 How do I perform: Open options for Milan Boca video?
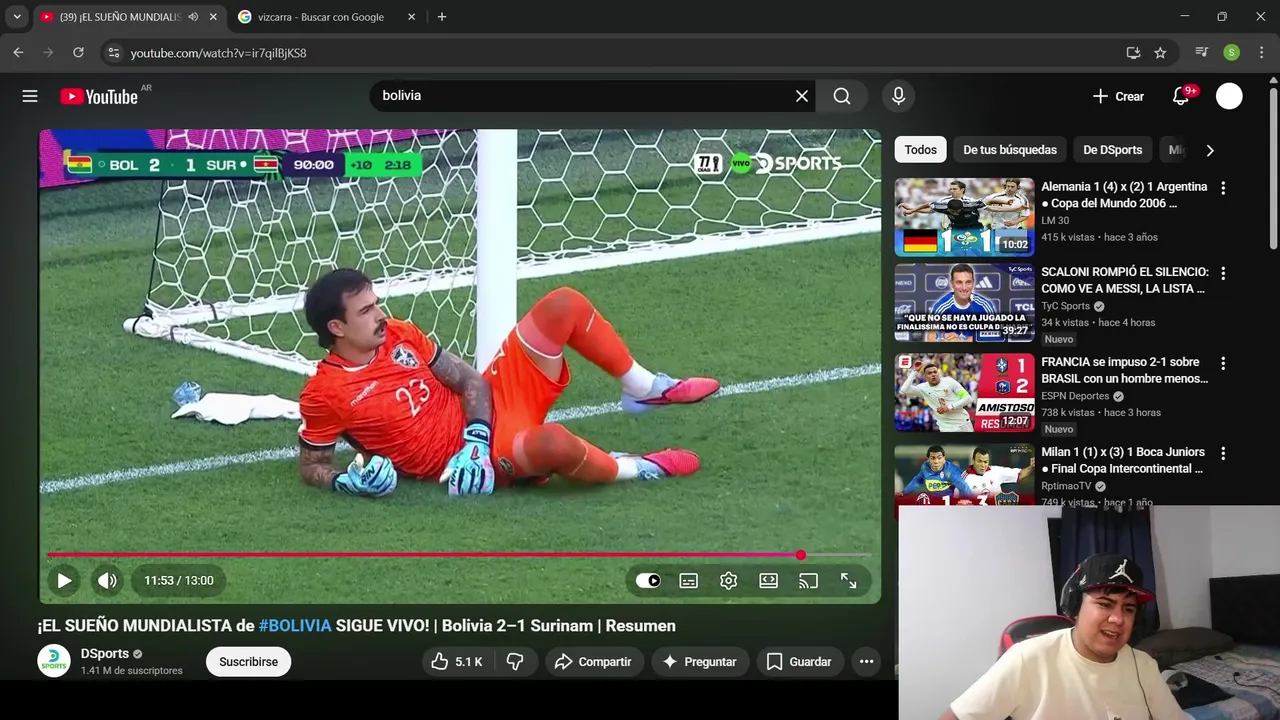tap(1222, 453)
